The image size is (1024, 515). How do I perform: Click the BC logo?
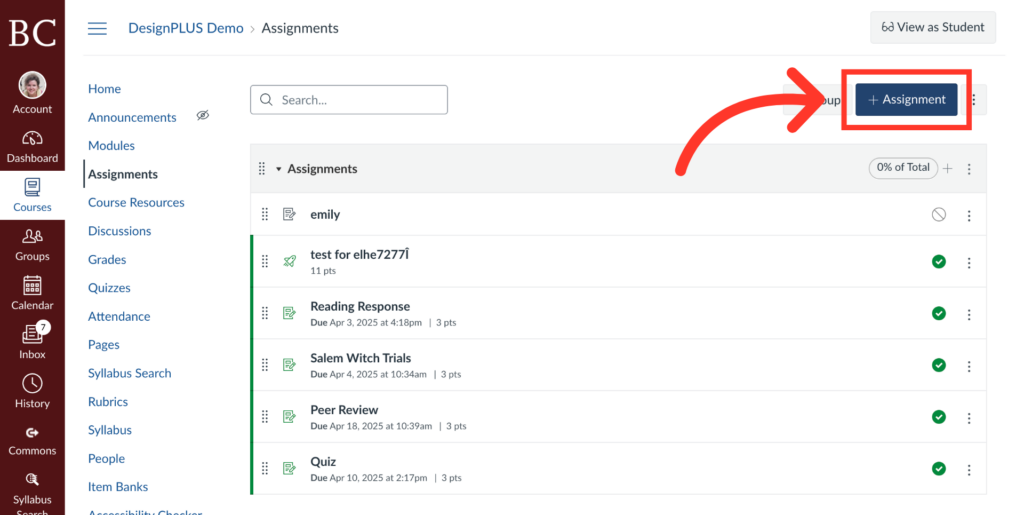click(x=32, y=31)
